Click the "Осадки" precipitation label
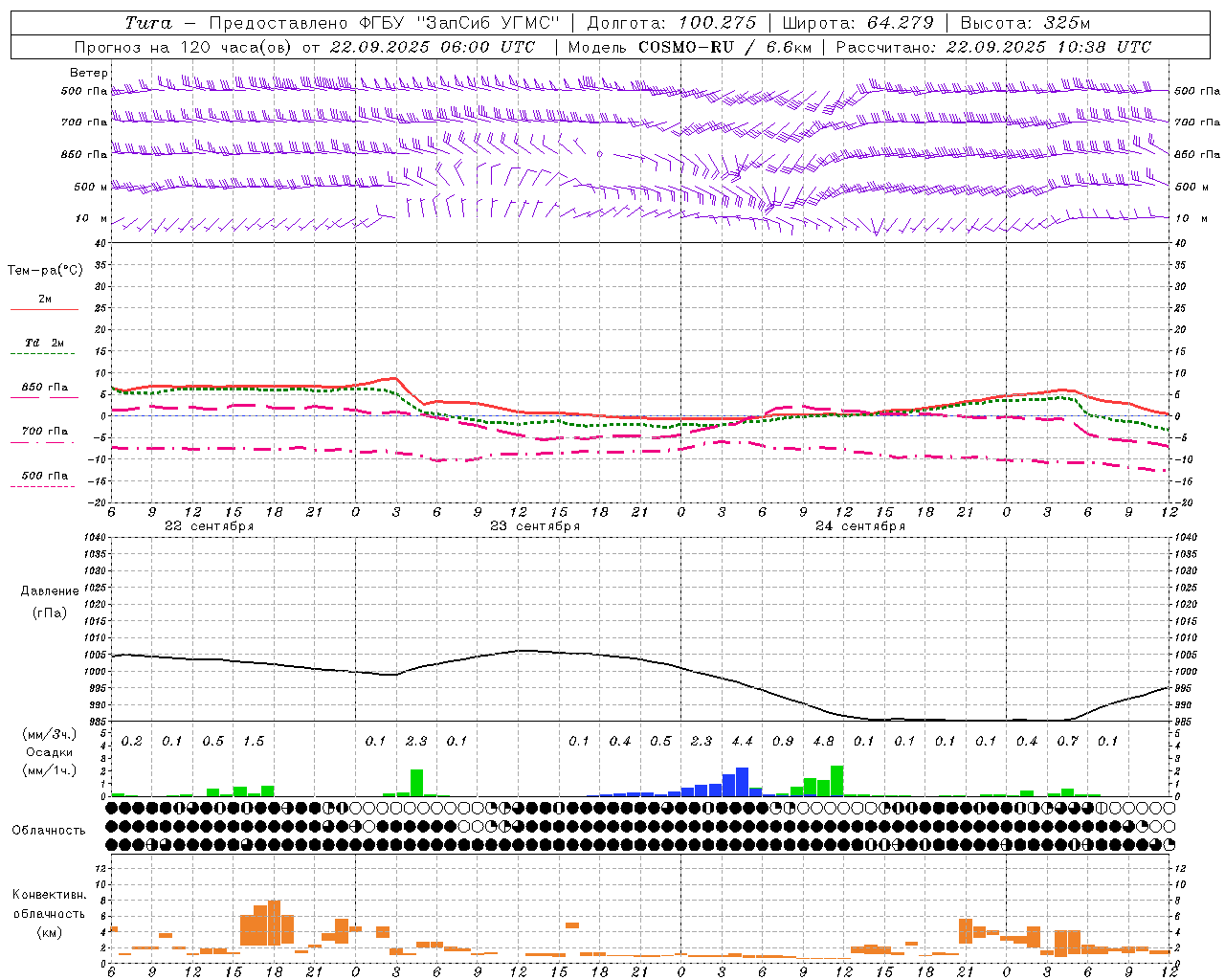1225x980 pixels. (49, 752)
